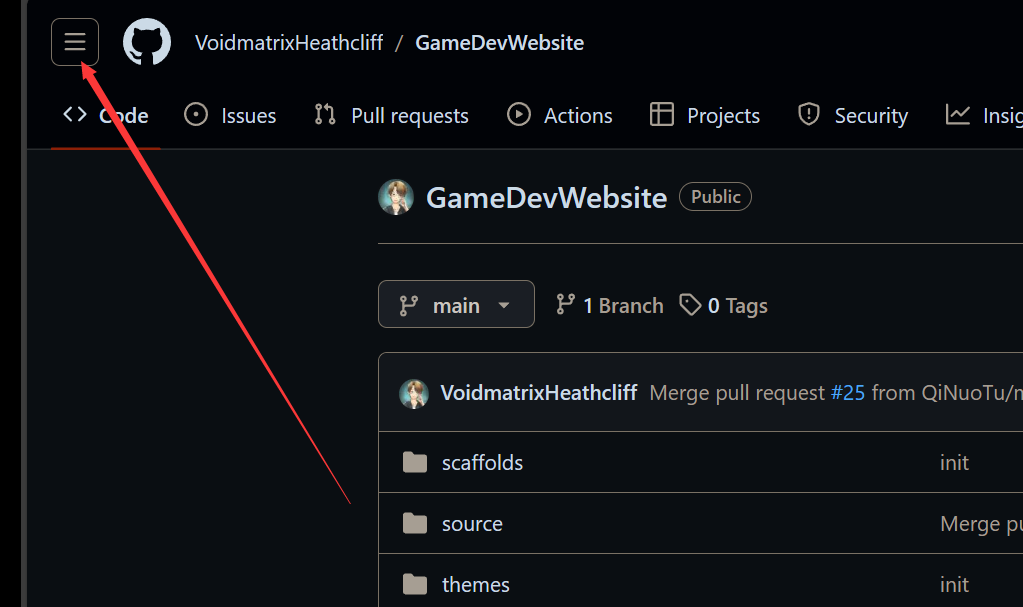Click the commit author avatar
The width and height of the screenshot is (1023, 607).
[414, 393]
